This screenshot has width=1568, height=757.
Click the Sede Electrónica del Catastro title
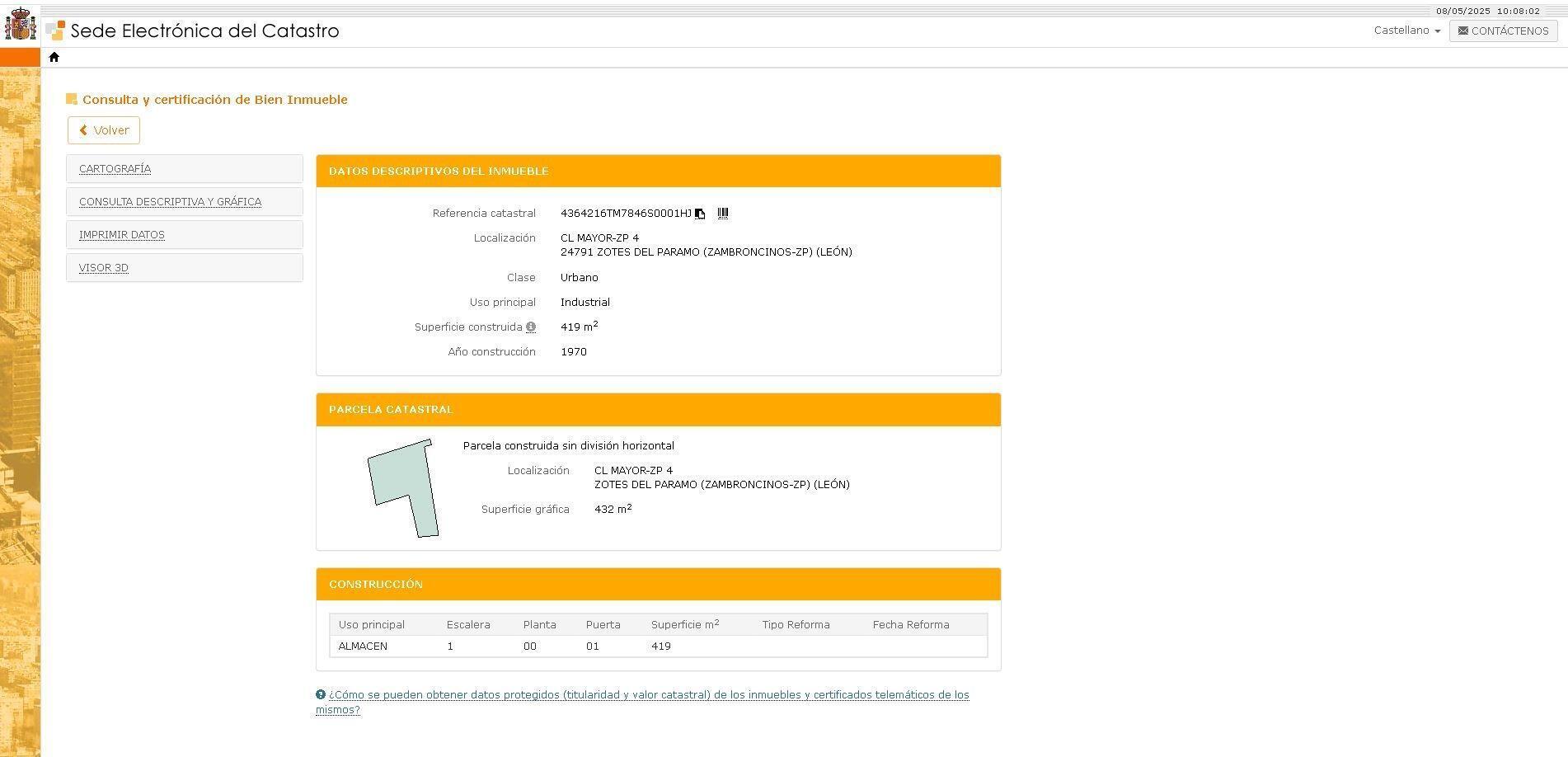[x=204, y=31]
